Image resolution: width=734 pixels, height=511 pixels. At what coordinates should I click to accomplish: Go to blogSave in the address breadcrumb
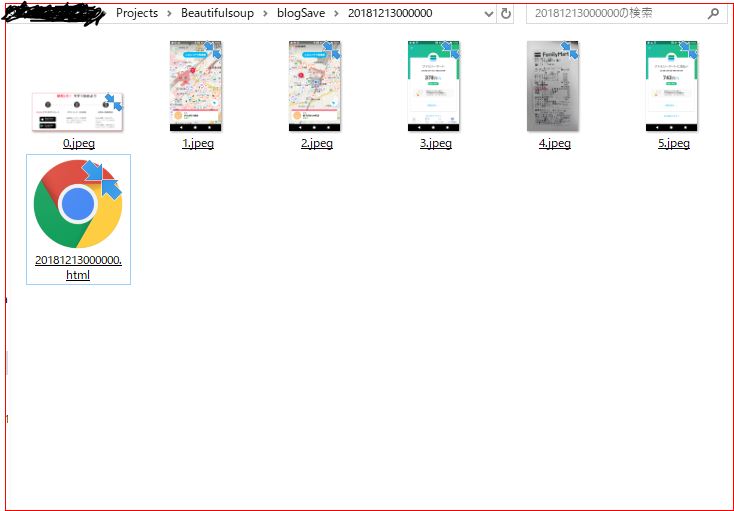[301, 13]
